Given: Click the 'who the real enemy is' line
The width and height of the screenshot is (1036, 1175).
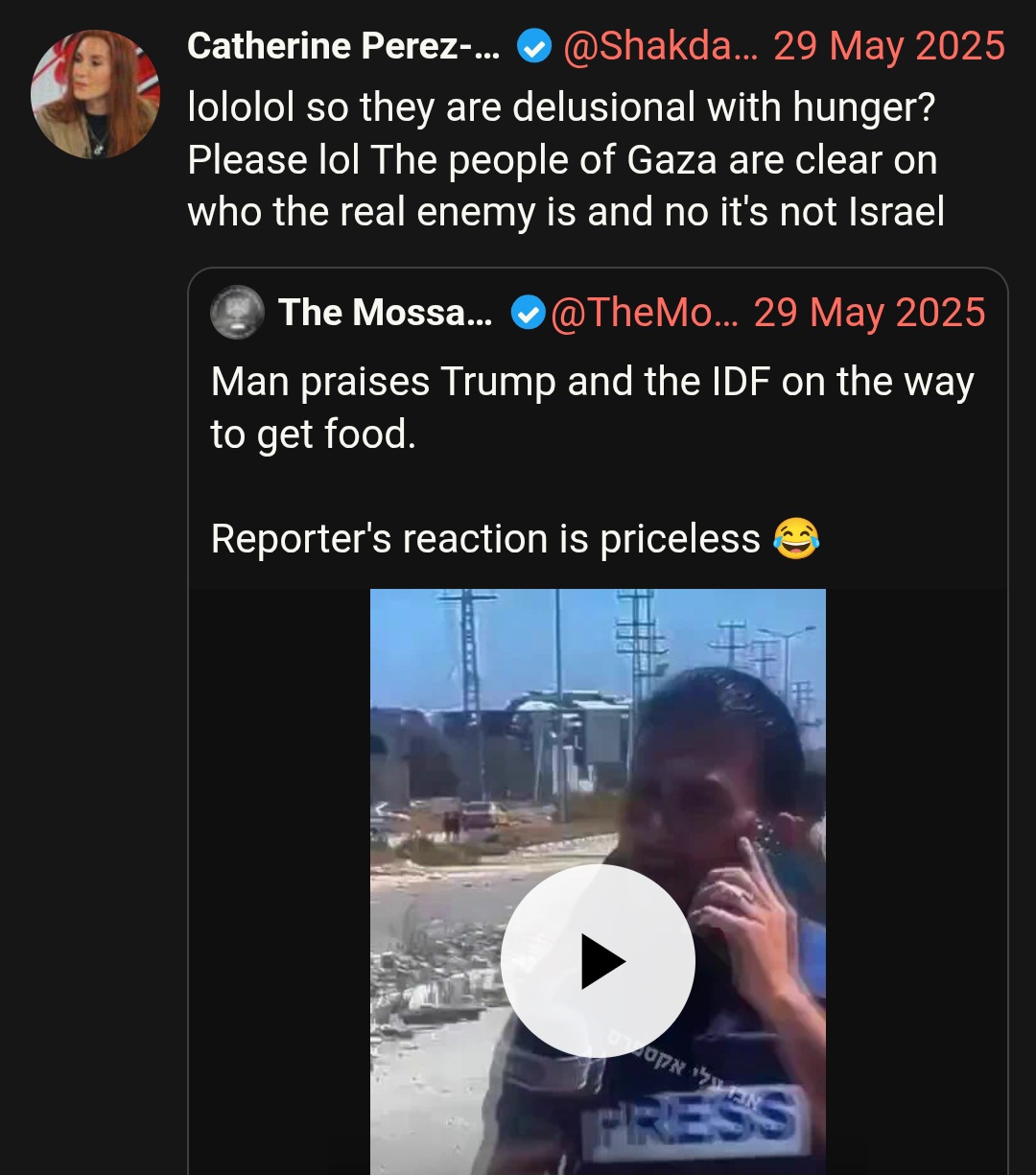Looking at the screenshot, I should (x=566, y=212).
